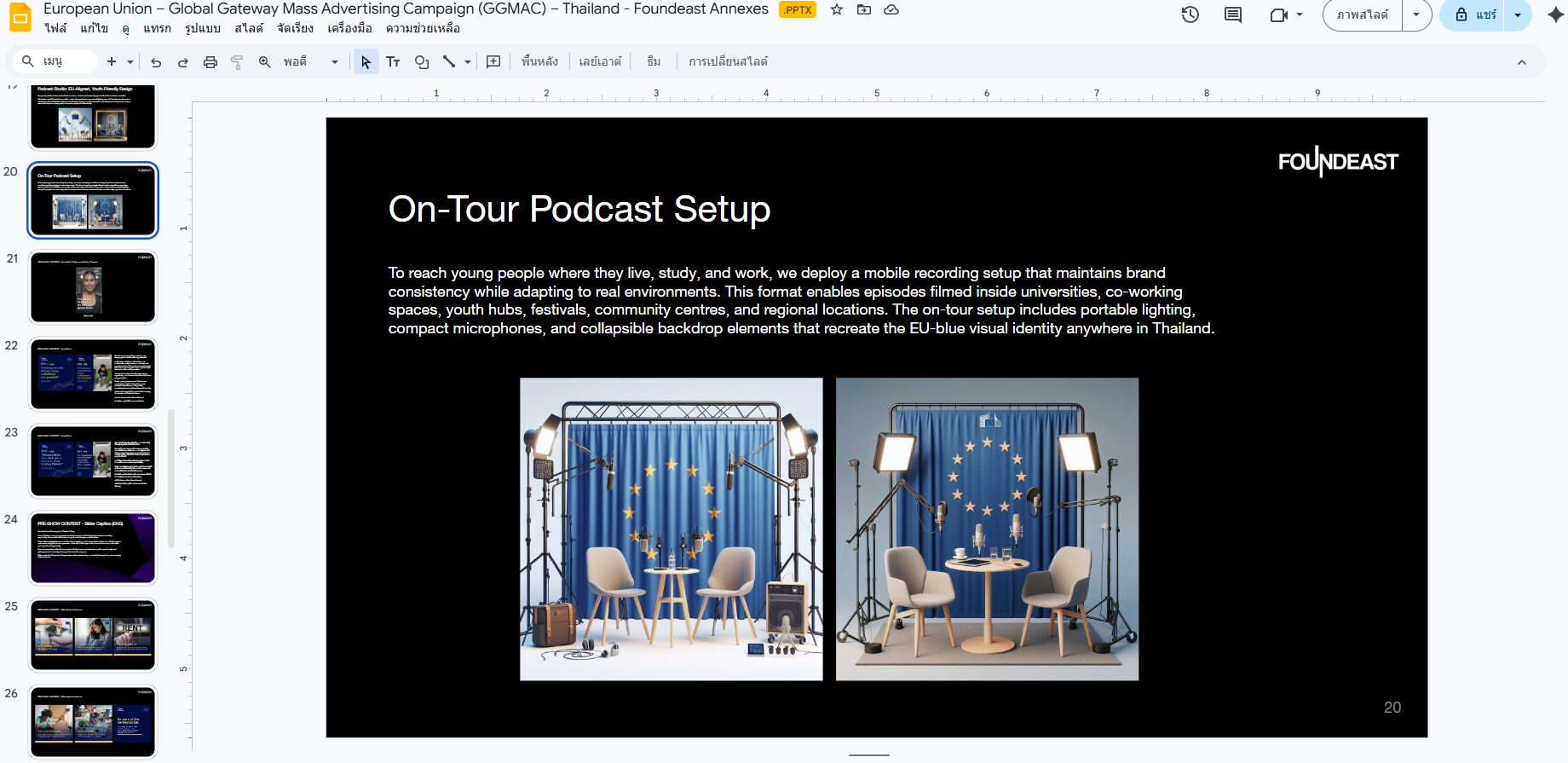The image size is (1568, 763).
Task: Click the presentation title text
Action: point(406,9)
